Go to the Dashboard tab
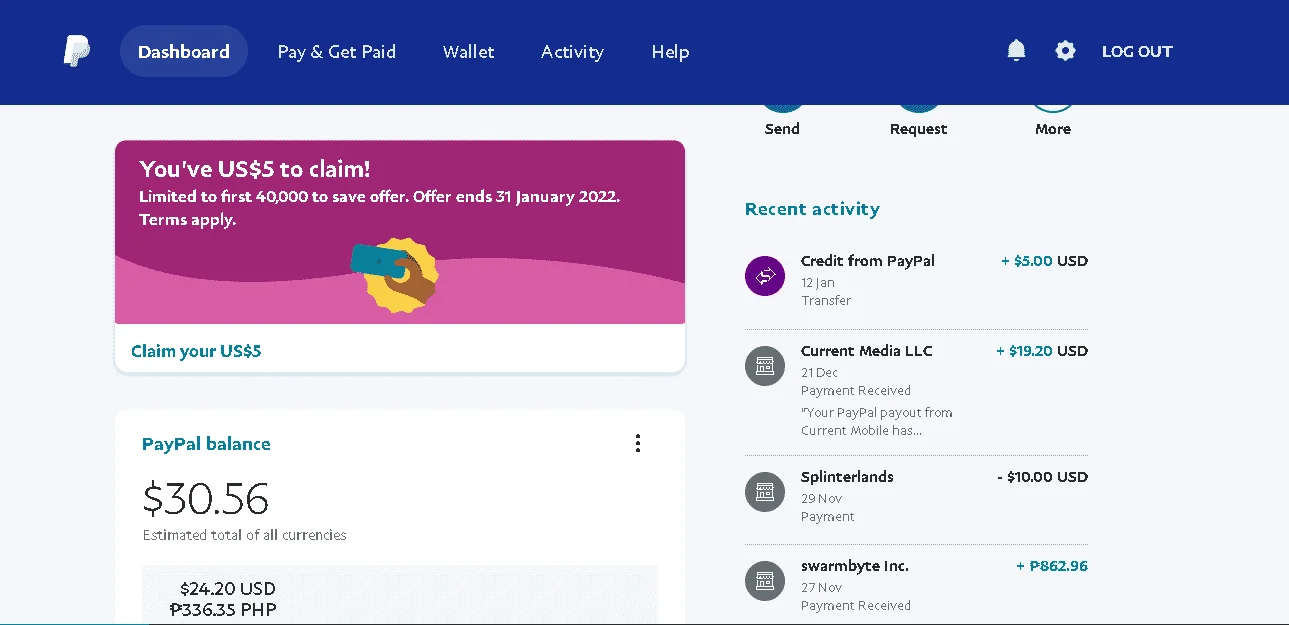The width and height of the screenshot is (1289, 625). [184, 51]
